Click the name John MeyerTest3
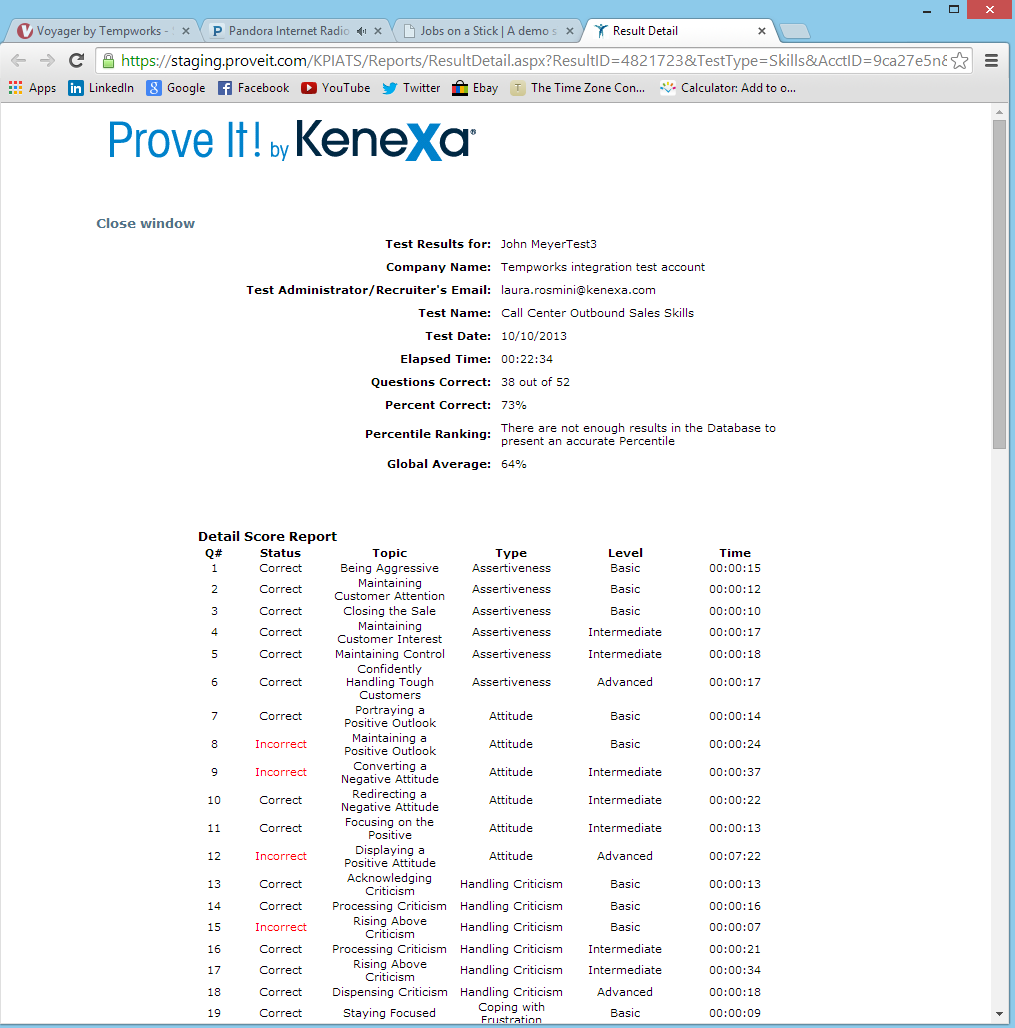The height and width of the screenshot is (1028, 1015). pos(549,244)
